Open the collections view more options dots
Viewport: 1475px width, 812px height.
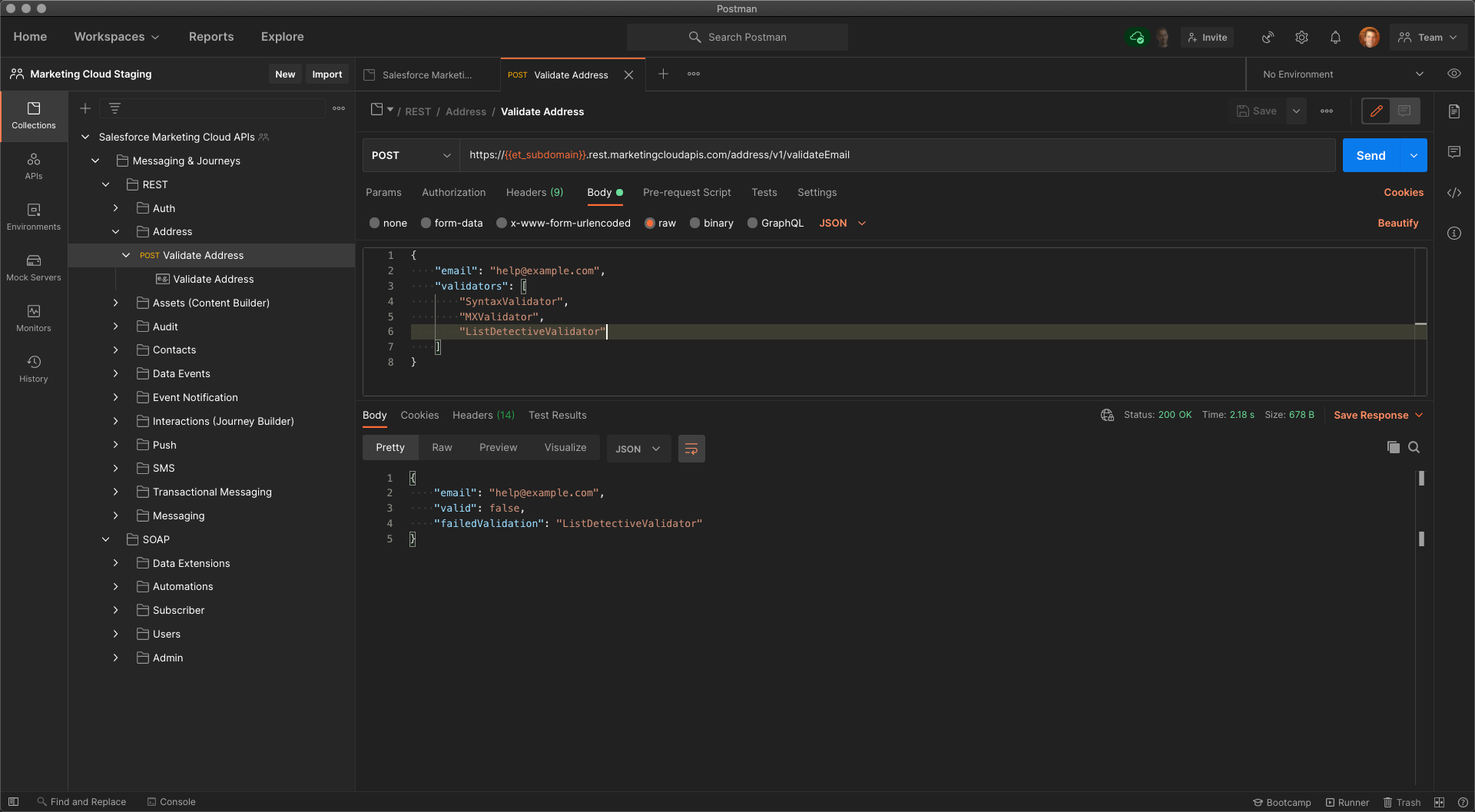pyautogui.click(x=339, y=108)
